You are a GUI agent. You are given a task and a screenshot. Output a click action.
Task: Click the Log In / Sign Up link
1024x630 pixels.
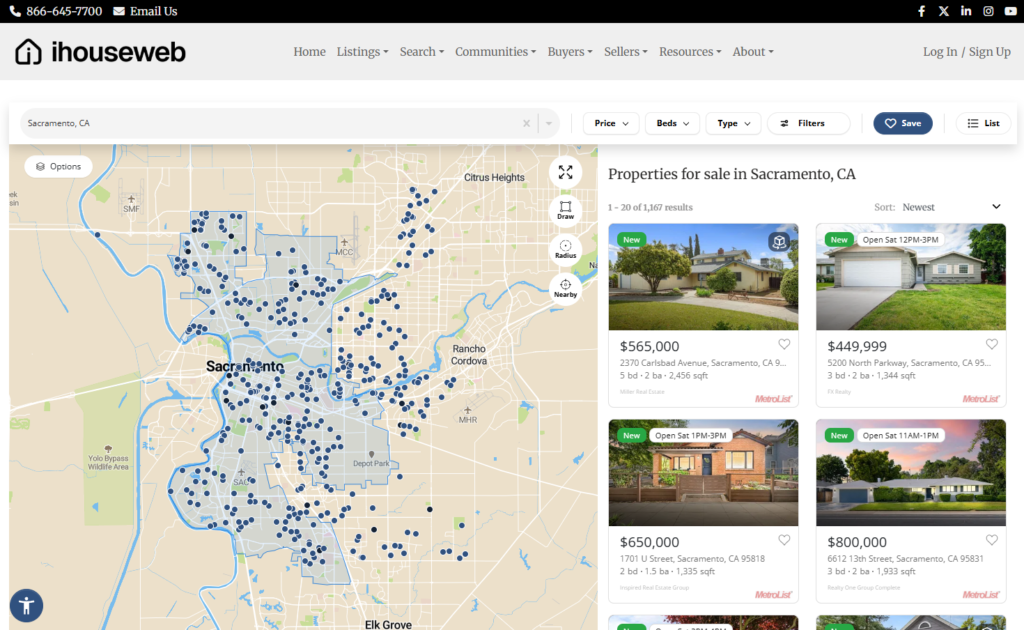pos(966,52)
